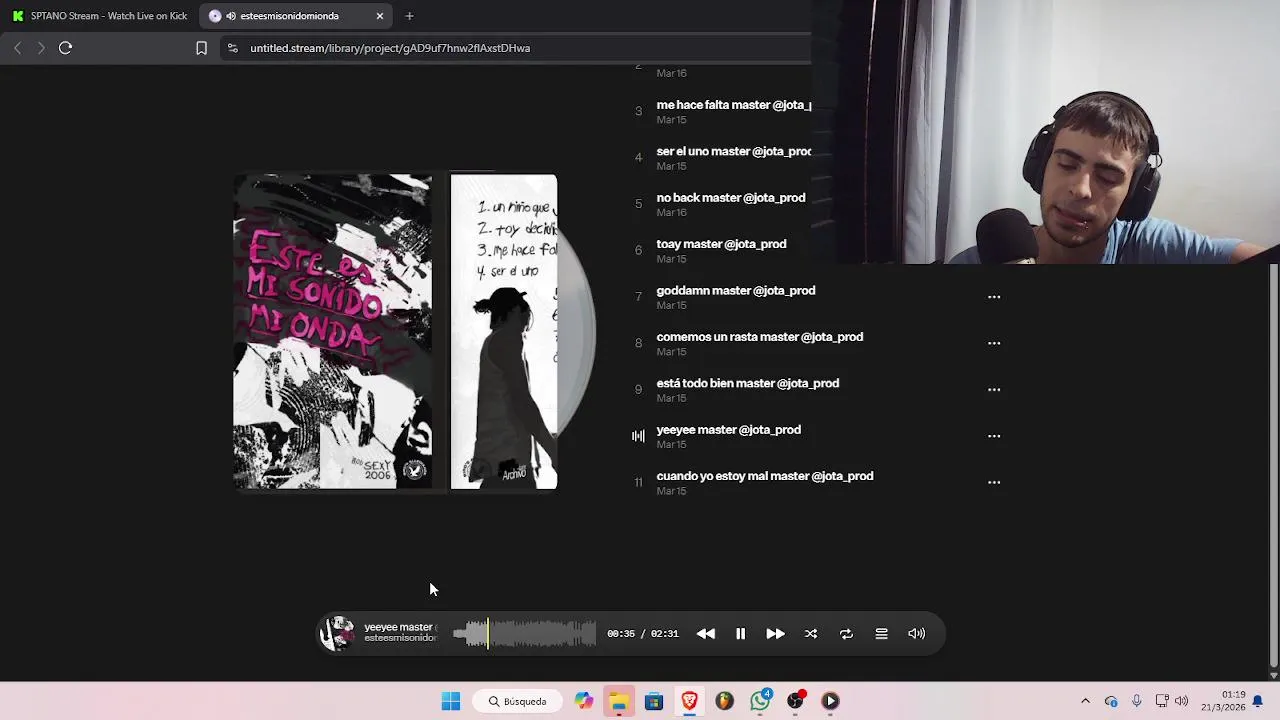Viewport: 1280px width, 720px height.
Task: Go back to the previous page
Action: click(17, 48)
